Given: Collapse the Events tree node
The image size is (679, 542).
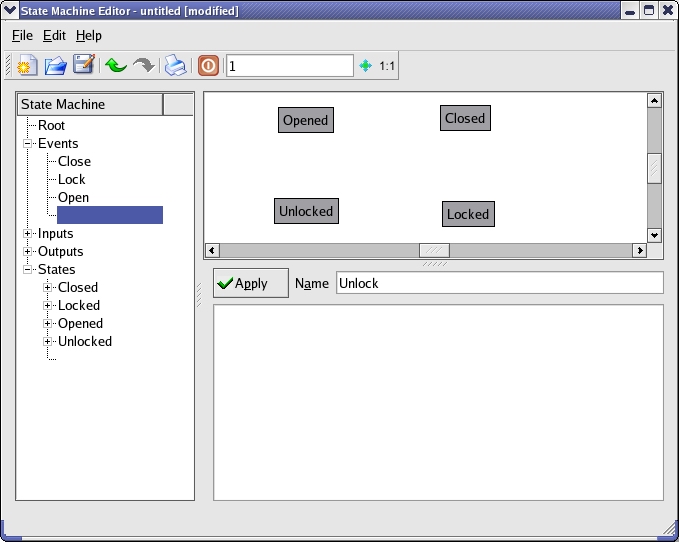Looking at the screenshot, I should click(29, 144).
